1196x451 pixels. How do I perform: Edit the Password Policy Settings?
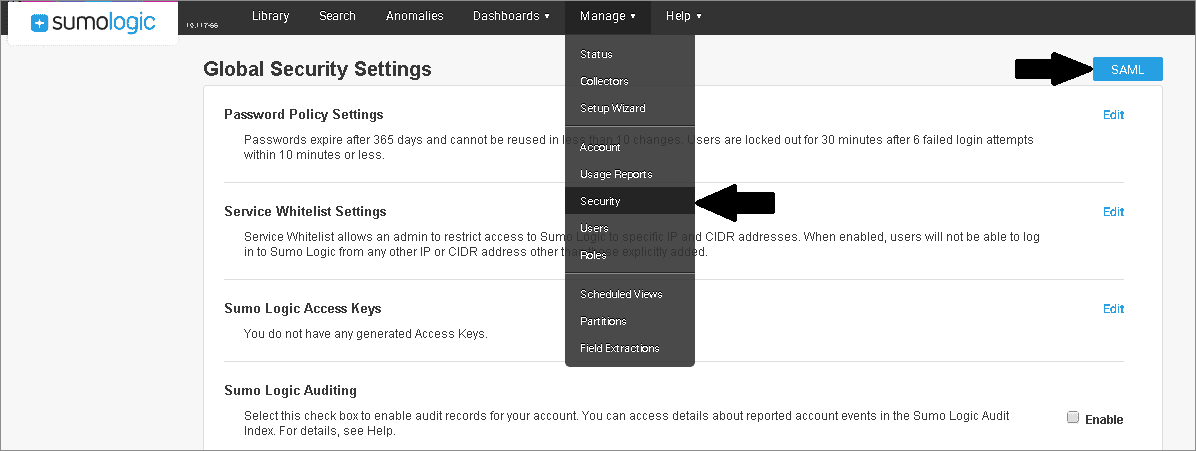click(1113, 114)
